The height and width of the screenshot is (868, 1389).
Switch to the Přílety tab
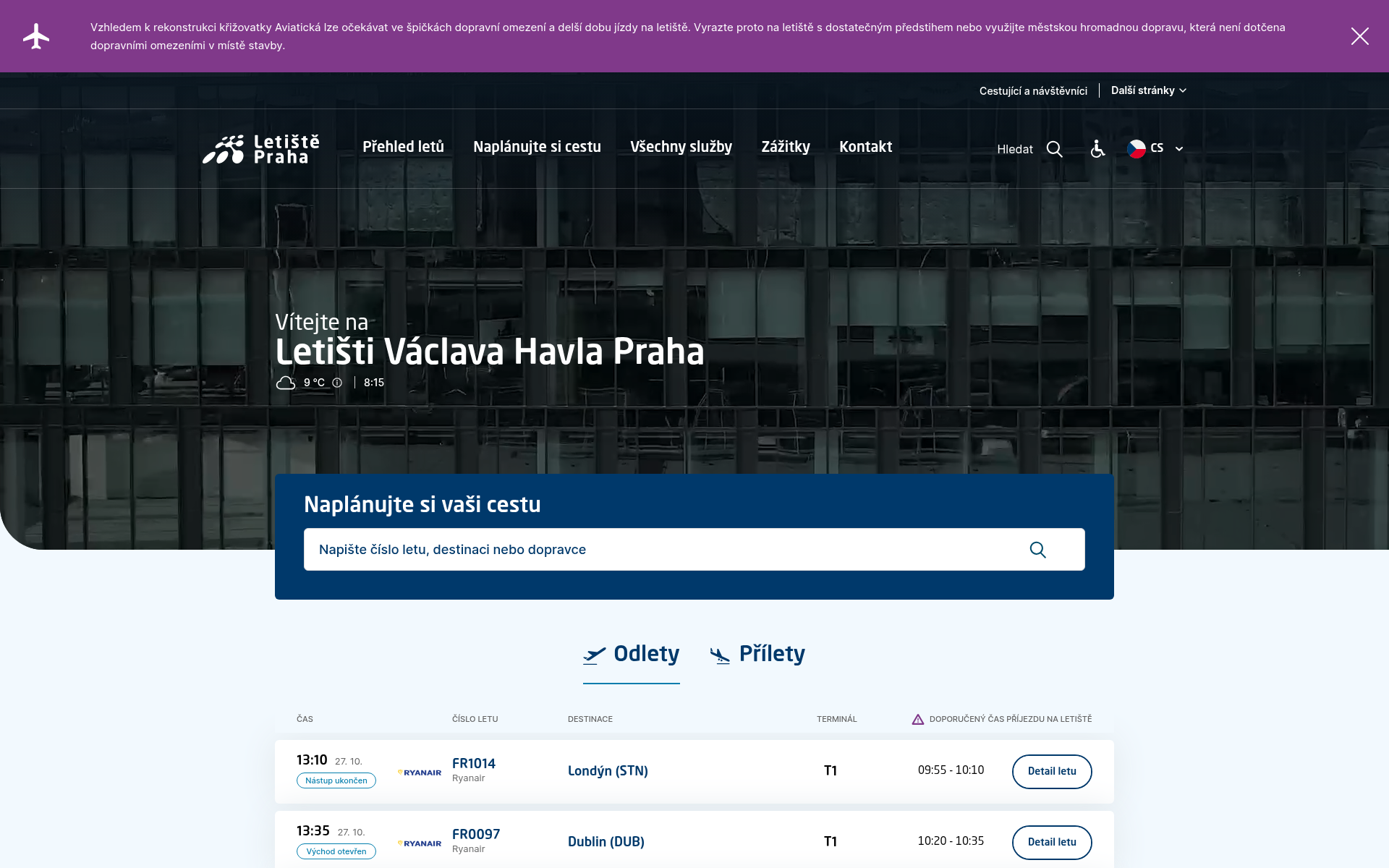coord(757,655)
